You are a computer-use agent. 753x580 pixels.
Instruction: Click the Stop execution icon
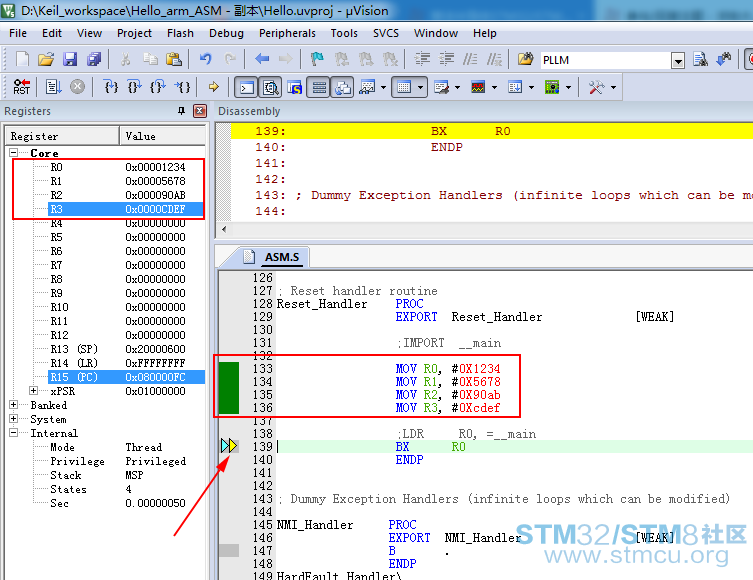click(x=77, y=87)
